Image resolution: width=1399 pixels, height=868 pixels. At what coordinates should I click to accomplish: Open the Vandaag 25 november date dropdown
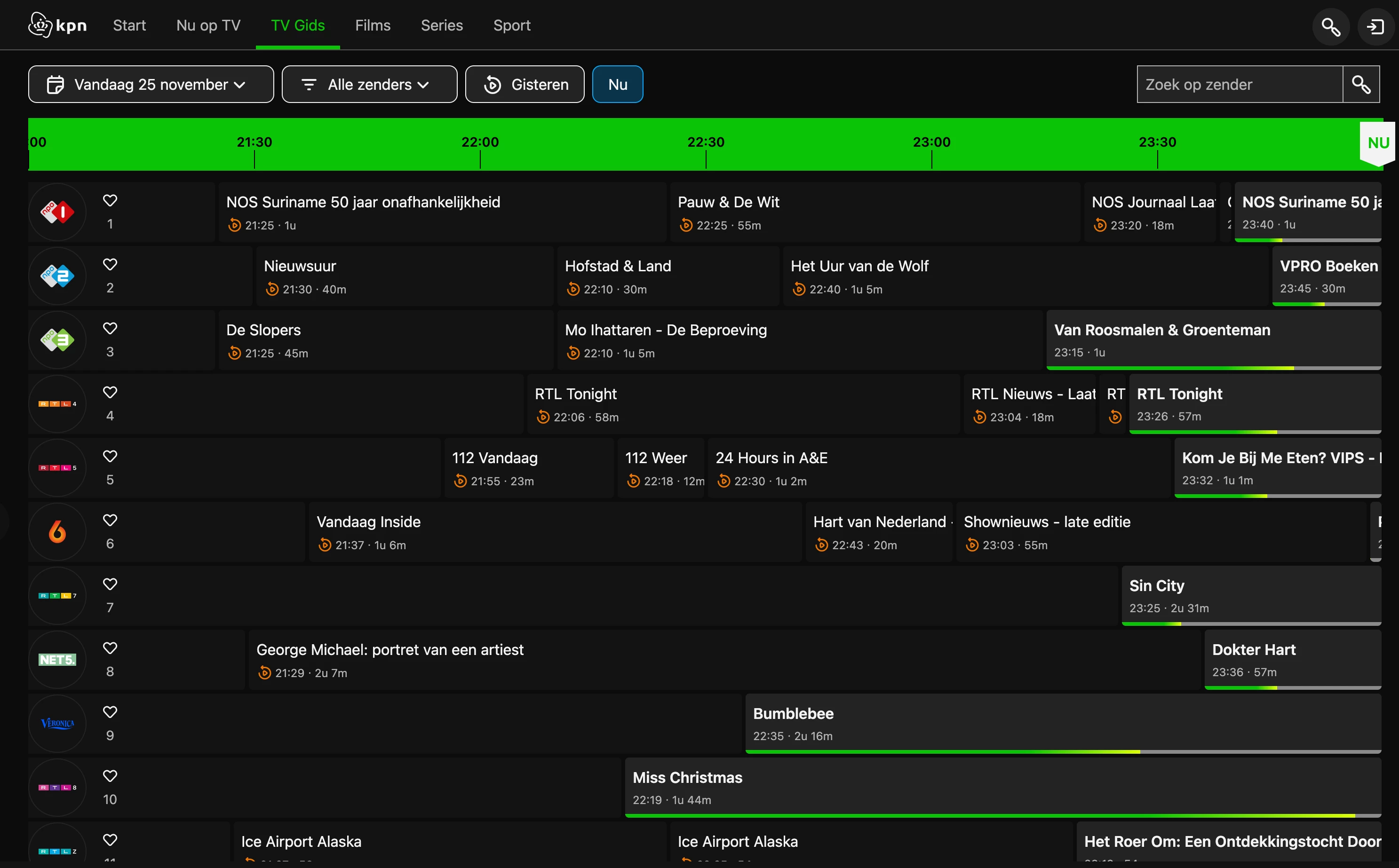(x=151, y=84)
